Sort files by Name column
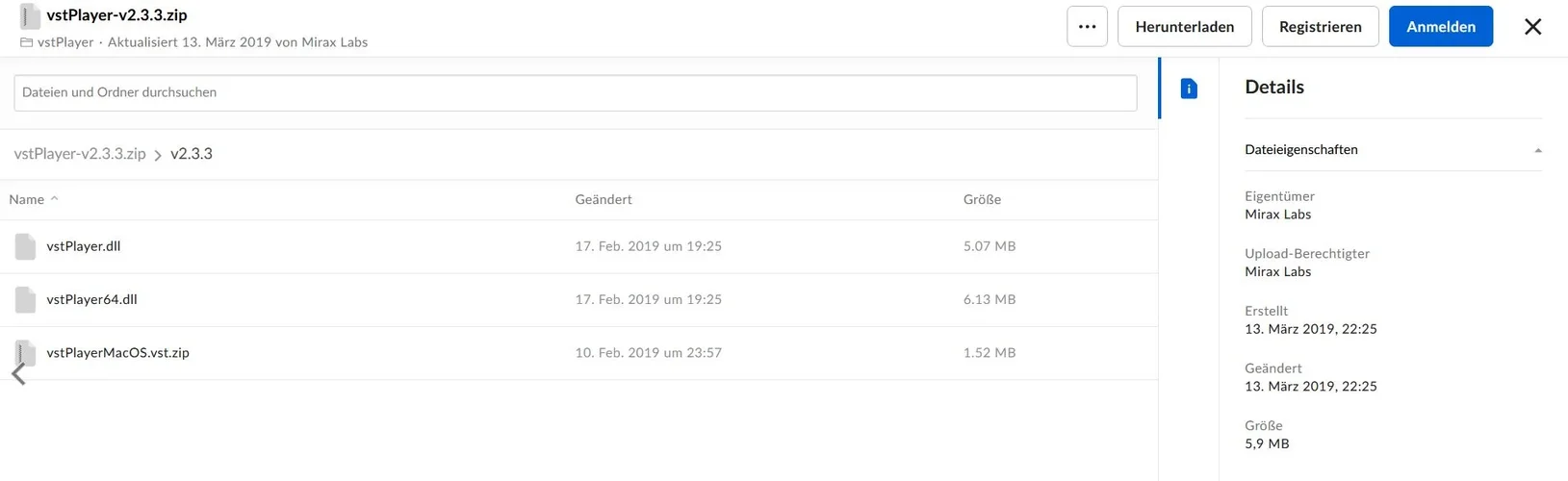 click(27, 199)
